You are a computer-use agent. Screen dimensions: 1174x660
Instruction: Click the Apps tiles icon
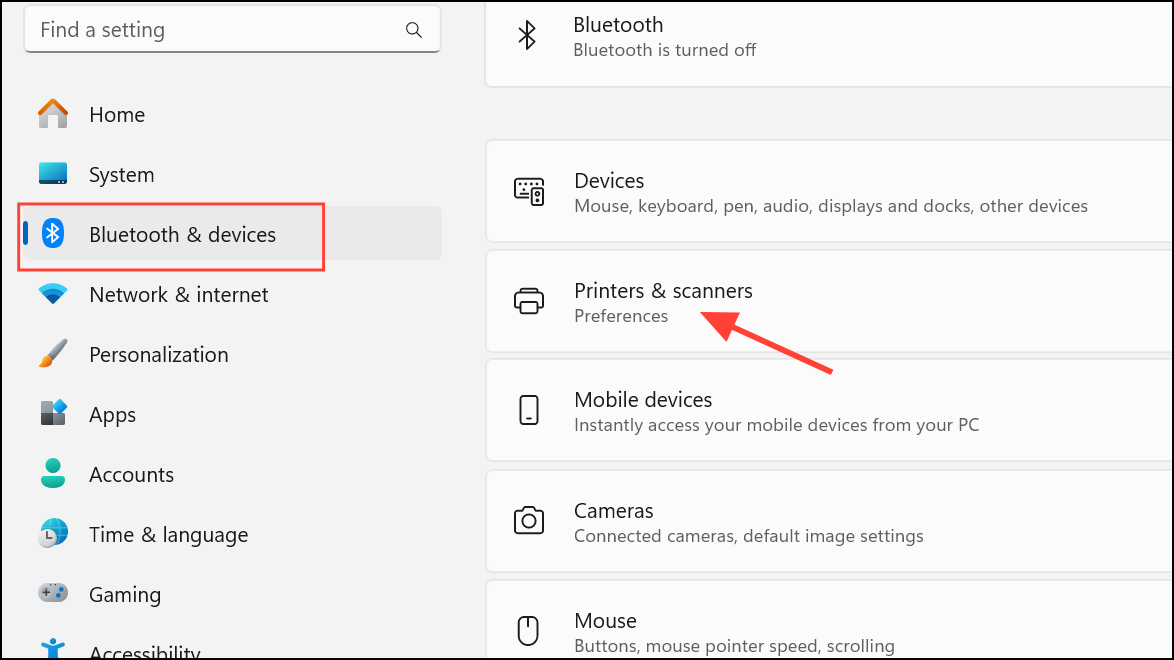[53, 413]
